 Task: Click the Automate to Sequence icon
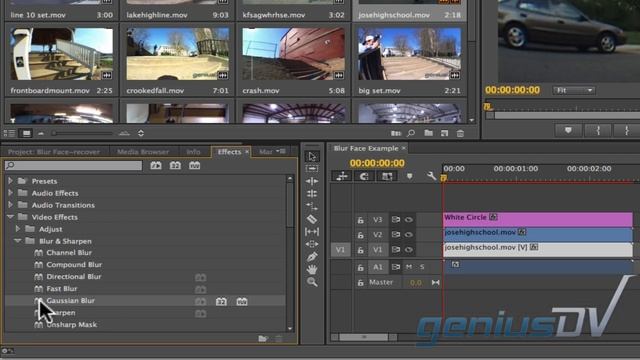[x=396, y=133]
